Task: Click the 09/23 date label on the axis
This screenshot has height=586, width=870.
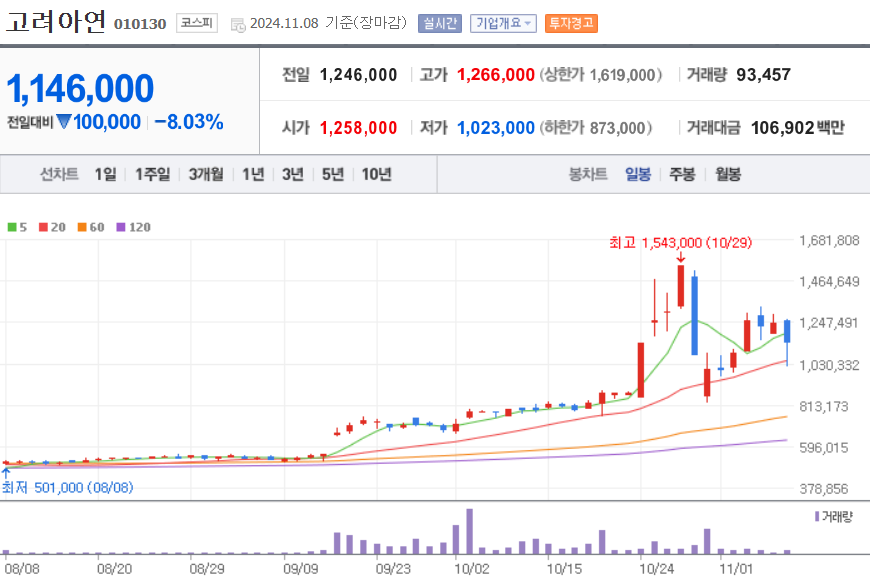Action: 393,569
